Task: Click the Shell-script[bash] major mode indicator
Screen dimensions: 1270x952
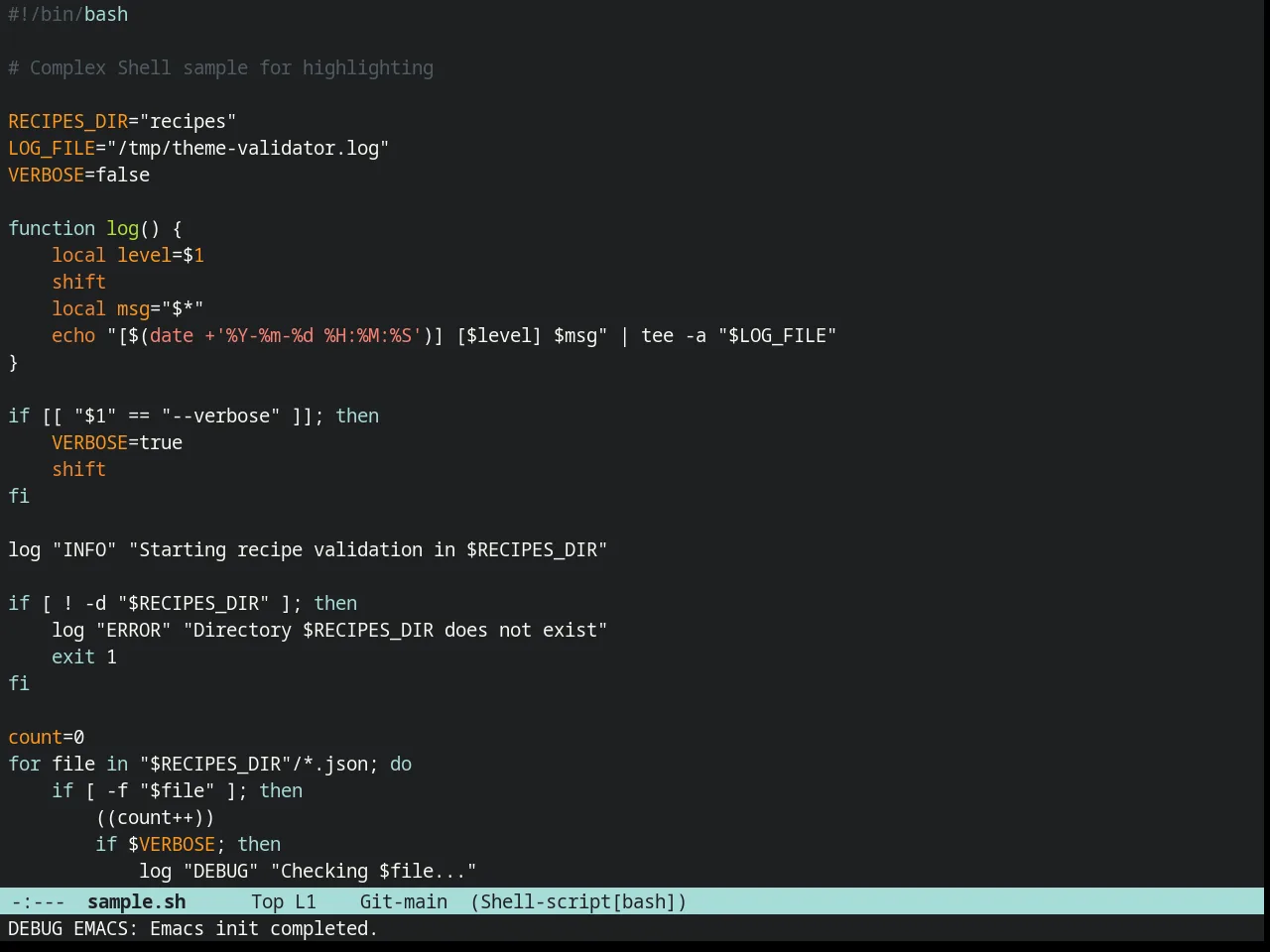Action: pos(578,901)
